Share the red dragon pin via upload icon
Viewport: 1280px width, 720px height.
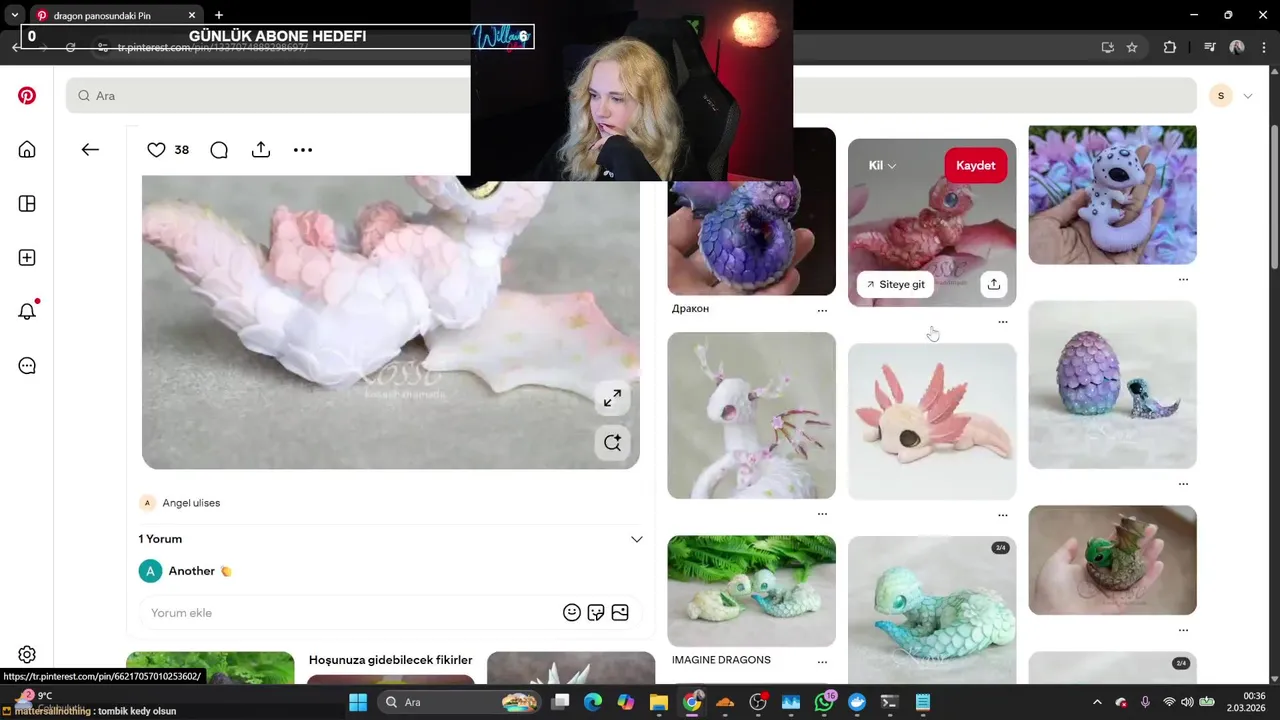(x=993, y=284)
